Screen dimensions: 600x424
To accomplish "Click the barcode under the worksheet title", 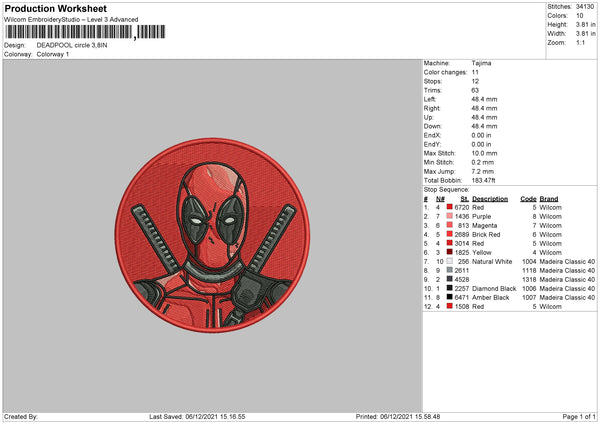I will tap(85, 32).
